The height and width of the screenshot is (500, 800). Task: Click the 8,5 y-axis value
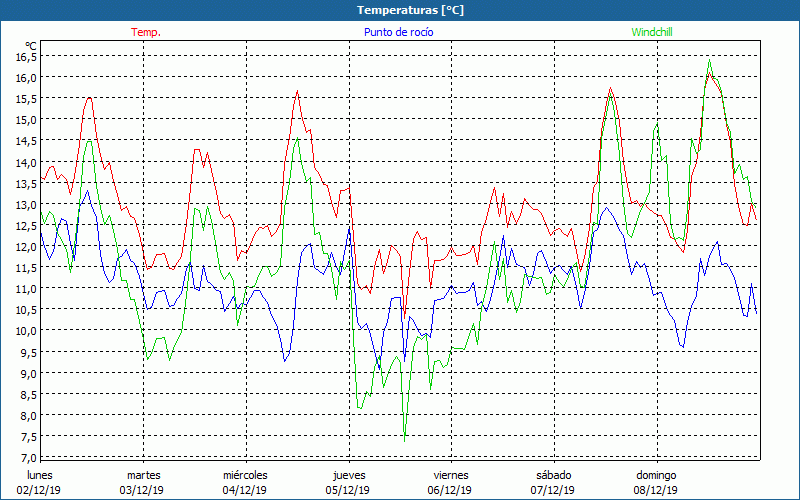tap(29, 394)
